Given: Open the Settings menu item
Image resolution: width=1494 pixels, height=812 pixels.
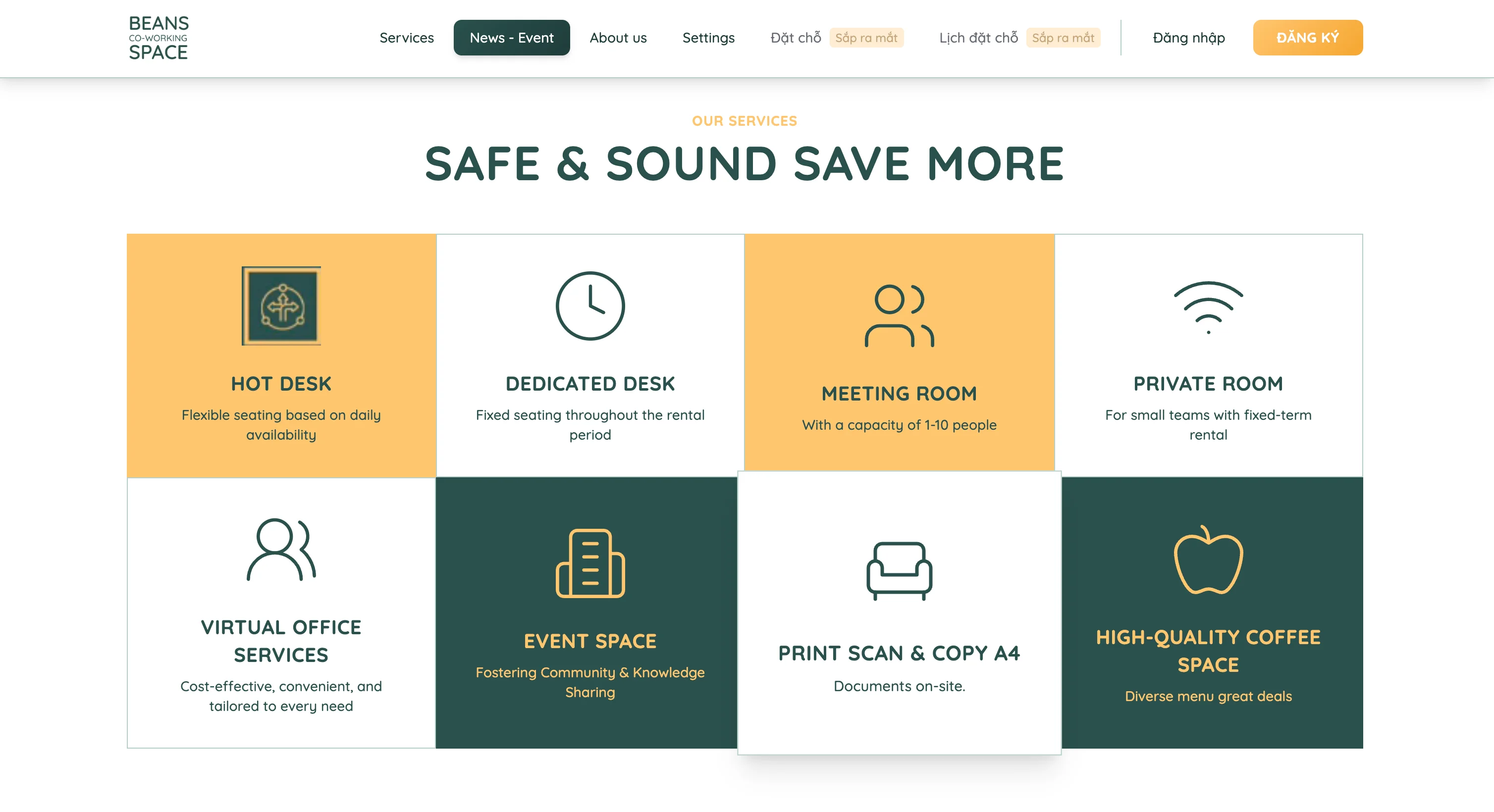Looking at the screenshot, I should [x=708, y=38].
